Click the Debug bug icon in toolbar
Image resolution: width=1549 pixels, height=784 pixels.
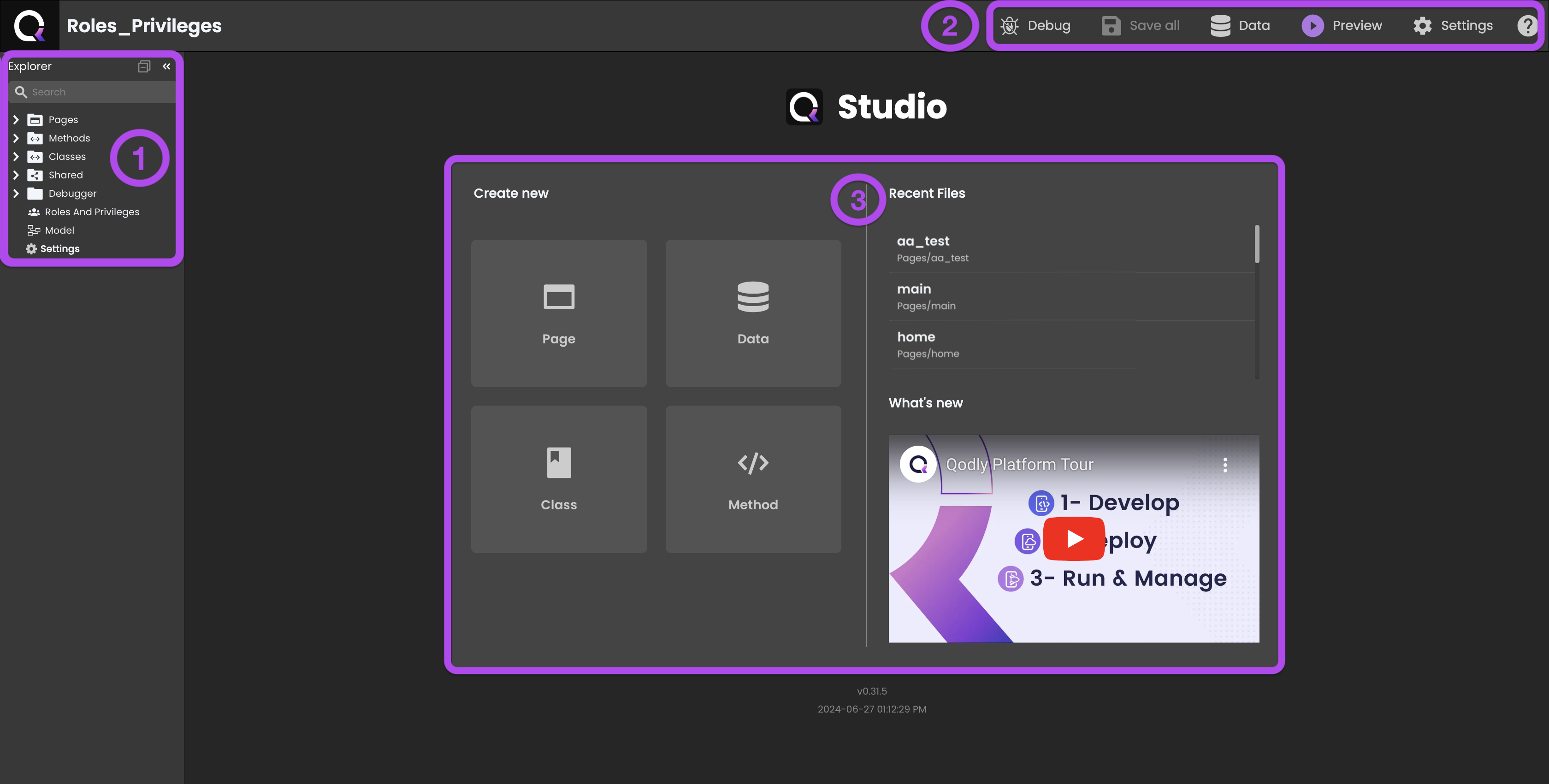click(1009, 25)
